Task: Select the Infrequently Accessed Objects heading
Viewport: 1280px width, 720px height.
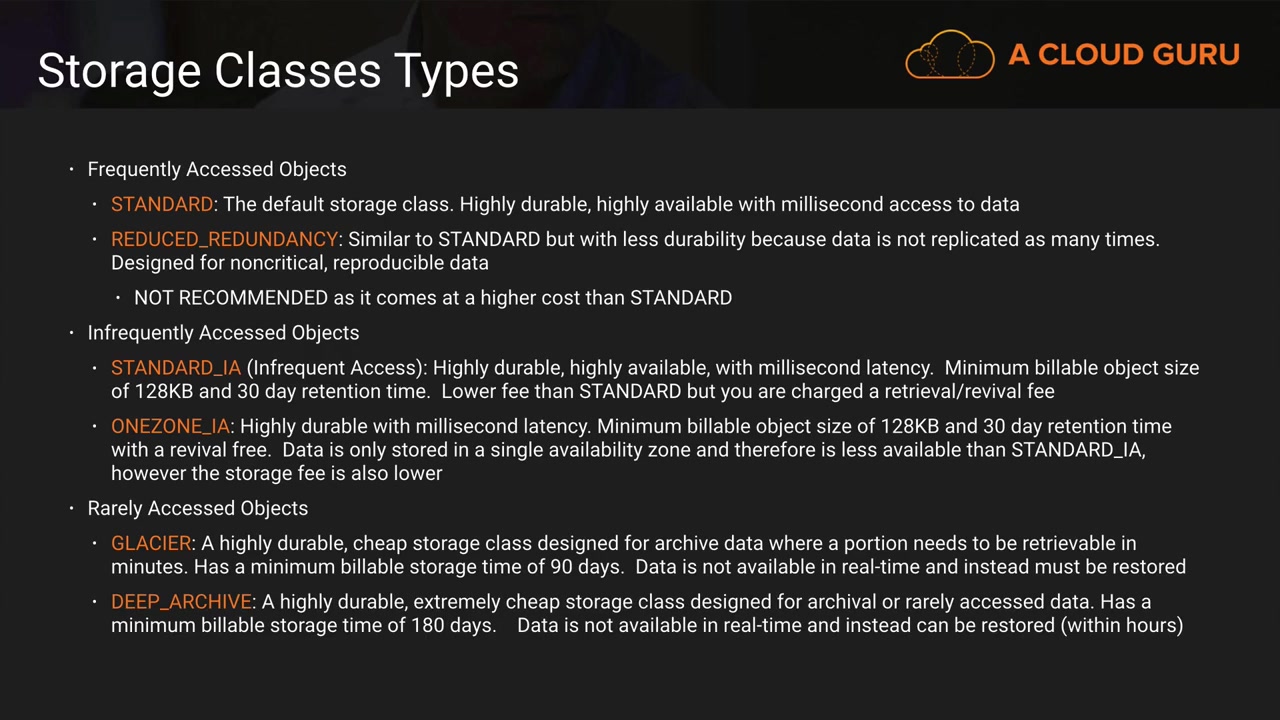Action: tap(223, 332)
